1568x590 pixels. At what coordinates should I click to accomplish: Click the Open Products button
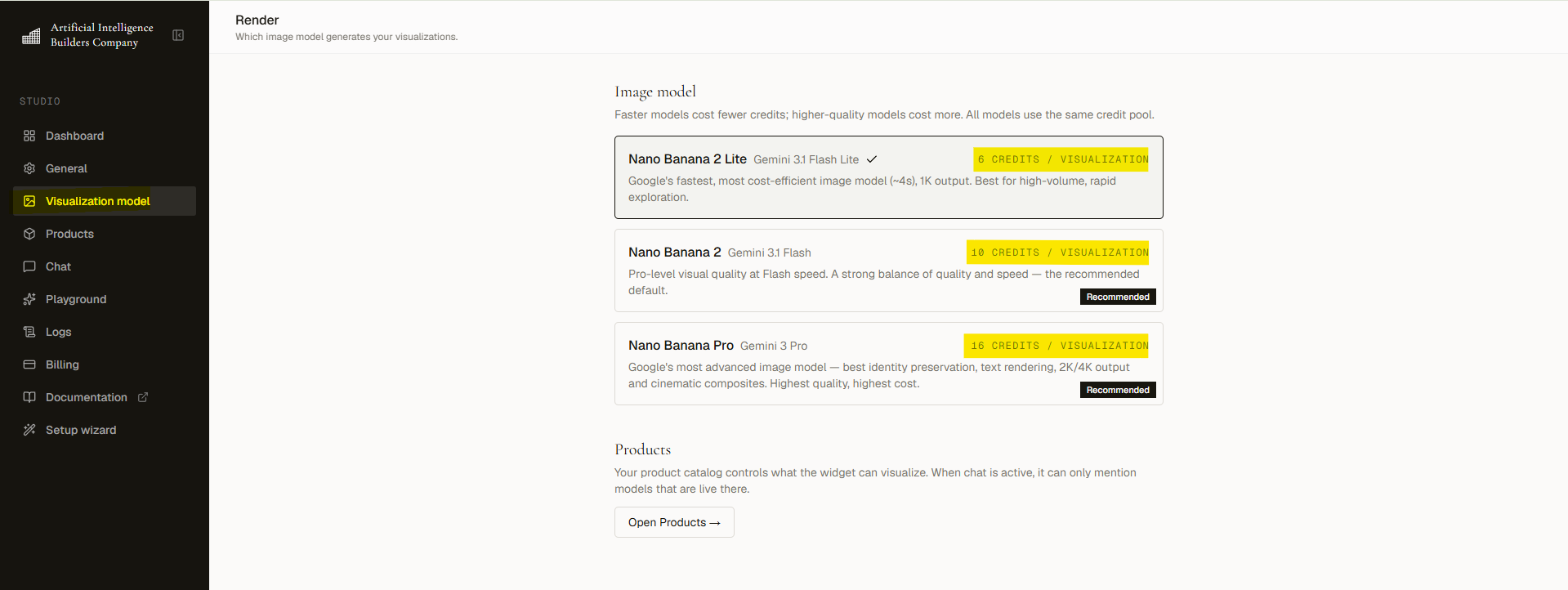click(x=674, y=522)
